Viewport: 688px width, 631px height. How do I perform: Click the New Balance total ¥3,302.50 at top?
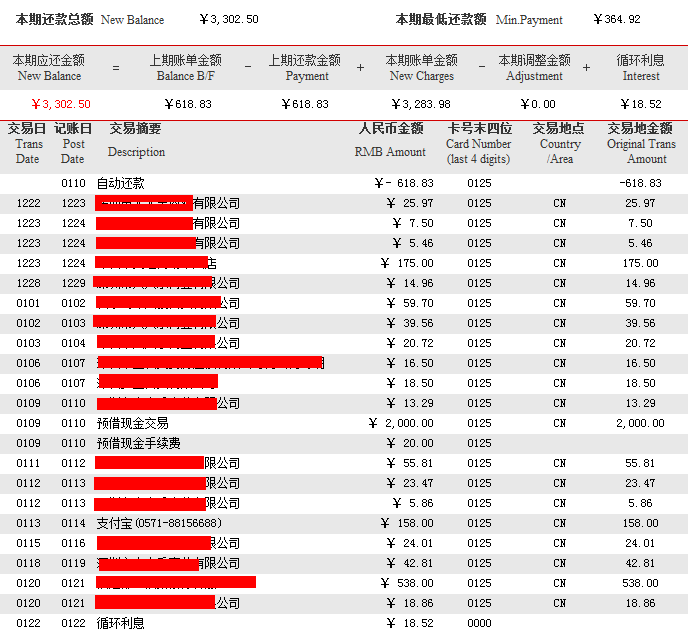click(x=229, y=19)
